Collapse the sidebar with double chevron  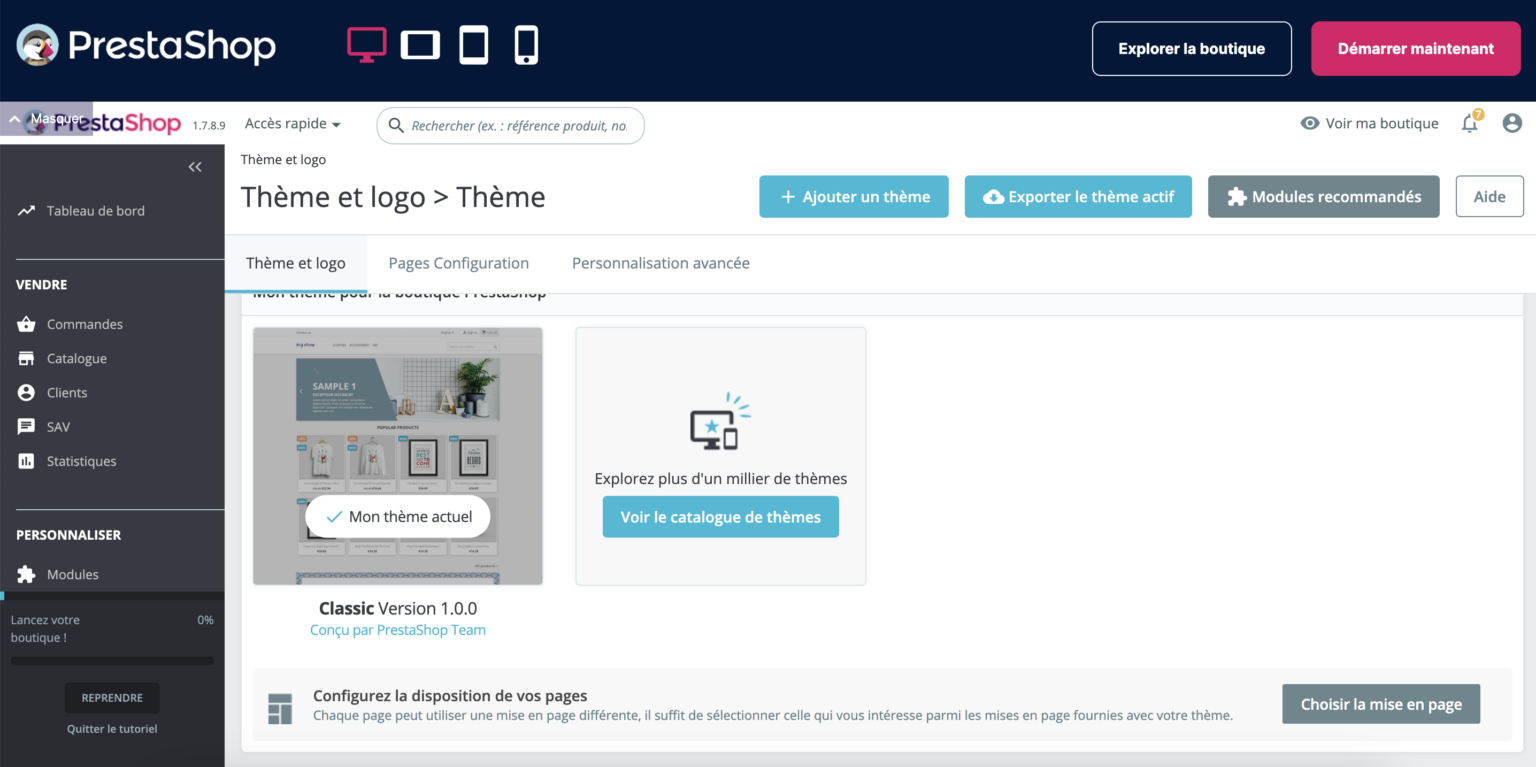[x=195, y=167]
